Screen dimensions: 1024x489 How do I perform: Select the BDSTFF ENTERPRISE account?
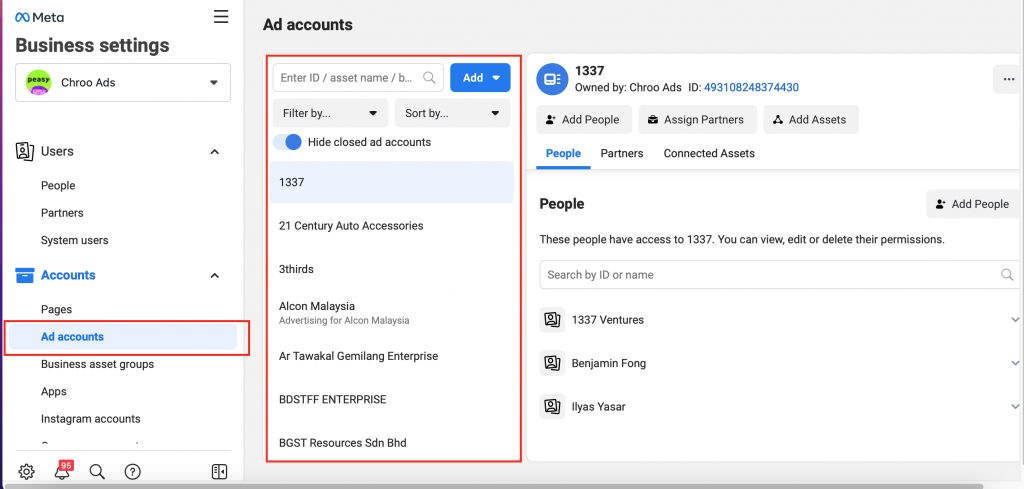click(392, 400)
